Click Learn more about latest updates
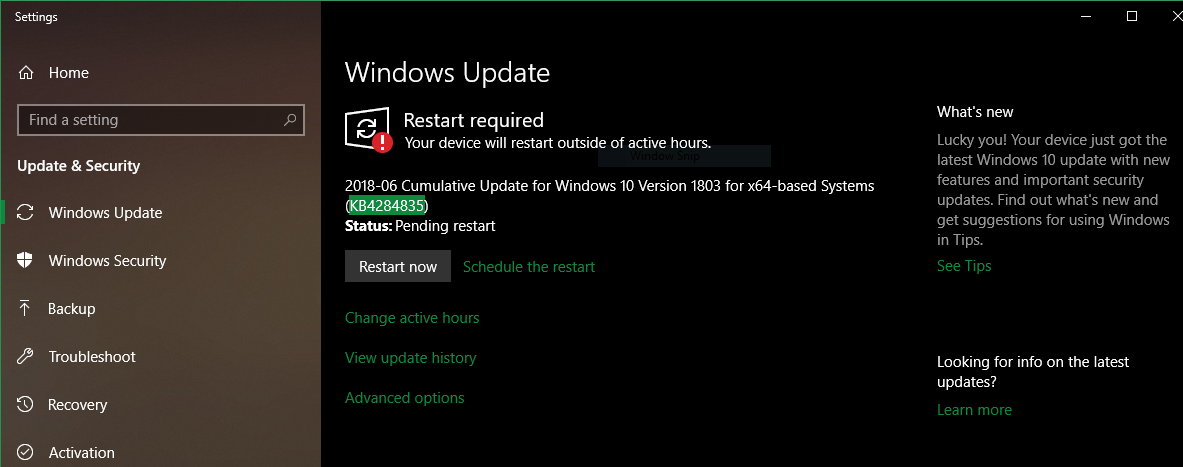Viewport: 1183px width, 467px height. (x=974, y=410)
